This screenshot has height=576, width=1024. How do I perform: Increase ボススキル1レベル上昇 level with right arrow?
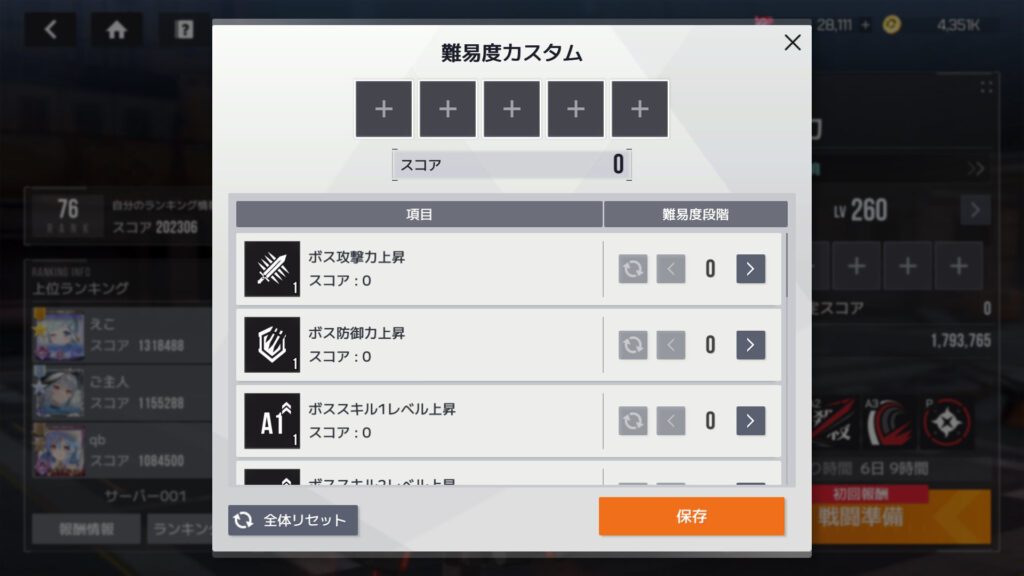point(750,421)
